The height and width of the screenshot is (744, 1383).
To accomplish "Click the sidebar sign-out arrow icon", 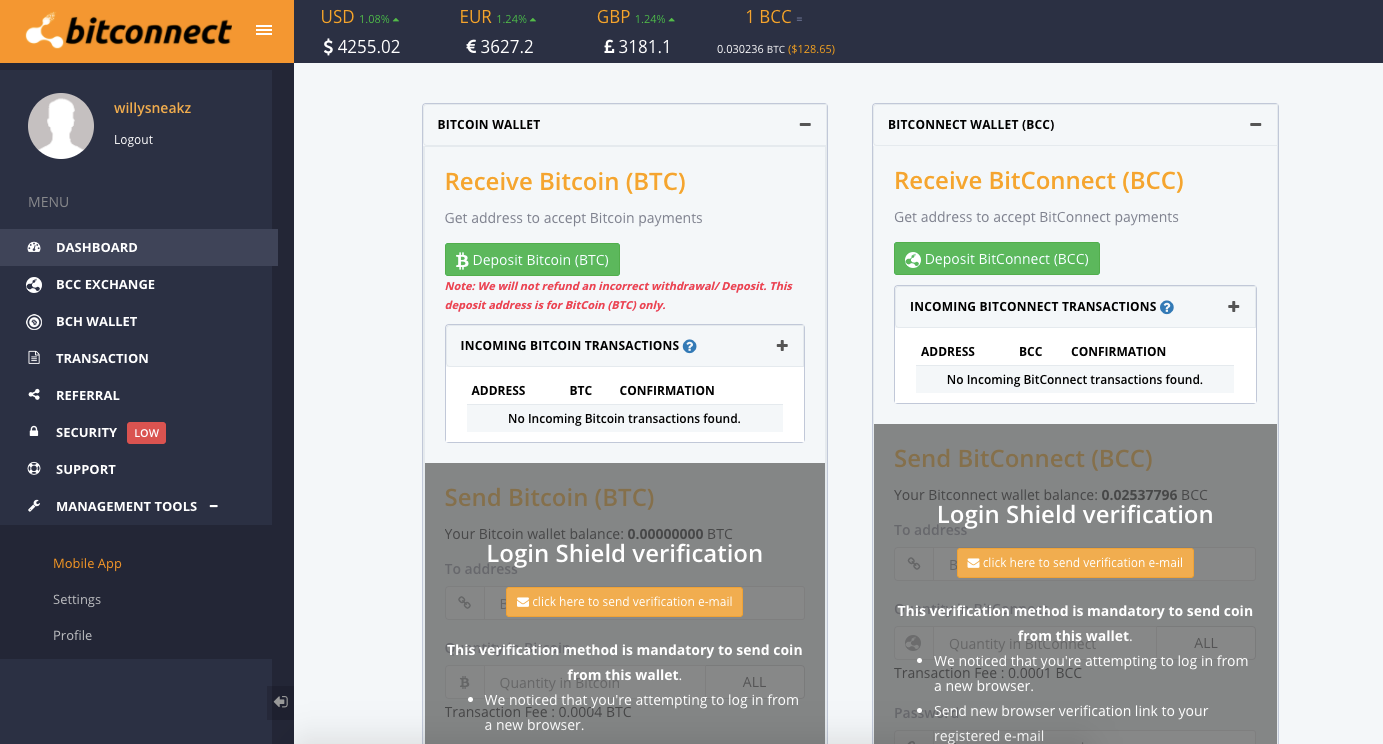I will tap(281, 702).
